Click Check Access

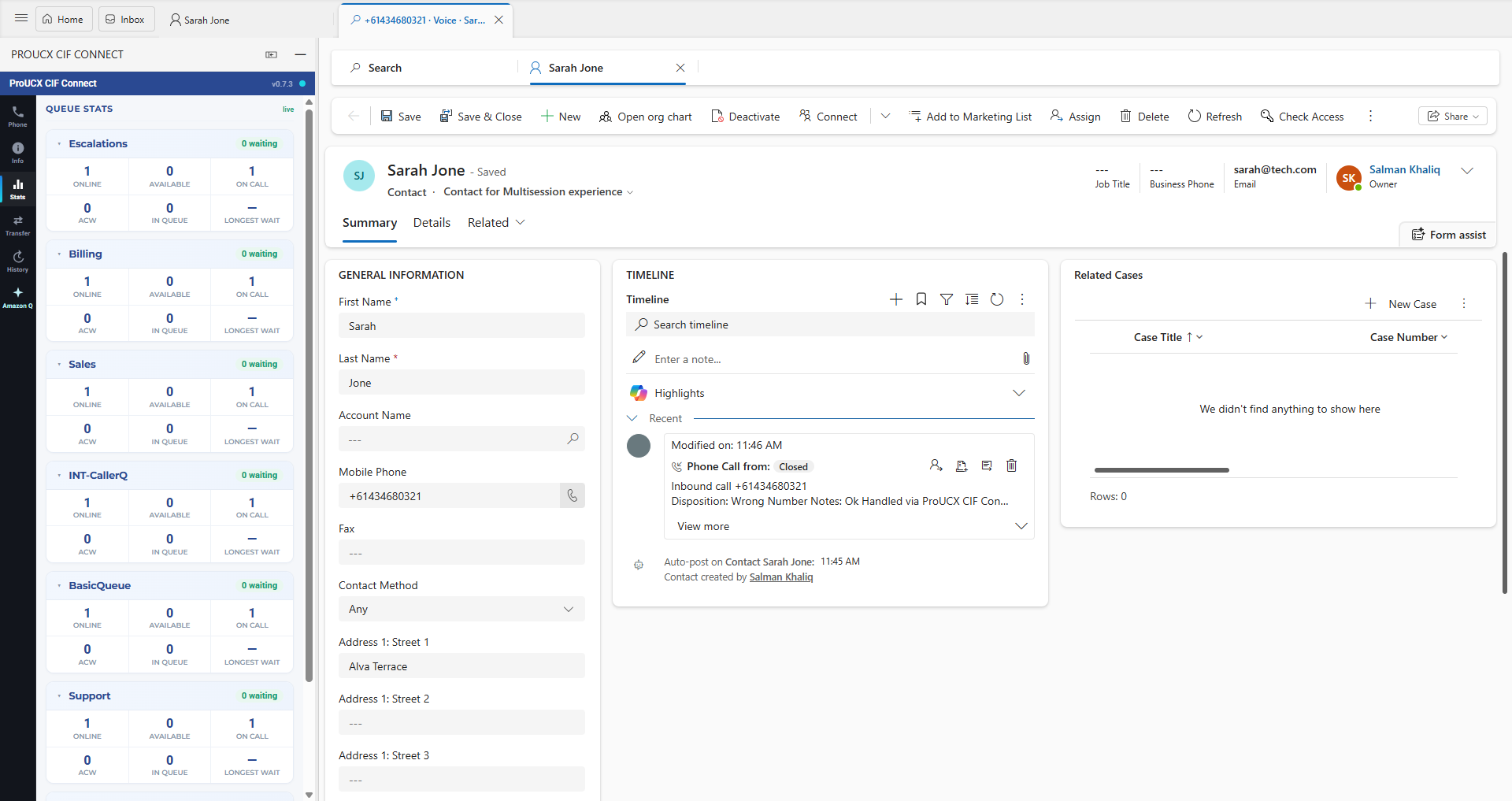point(1303,117)
